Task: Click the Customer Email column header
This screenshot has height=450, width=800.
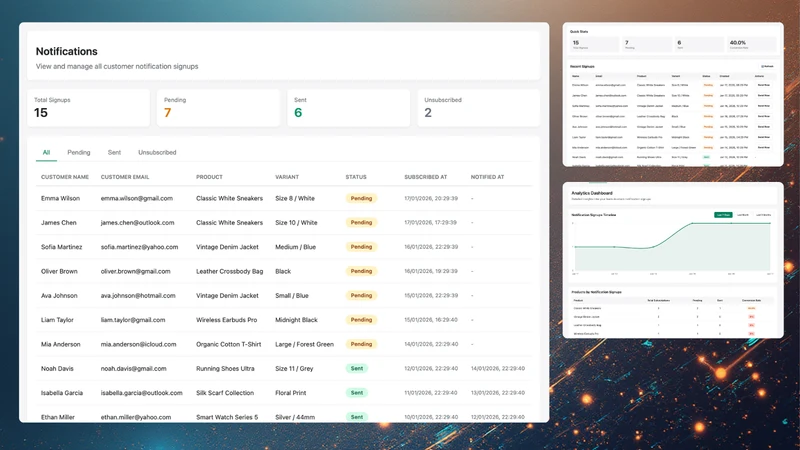Action: pos(125,177)
